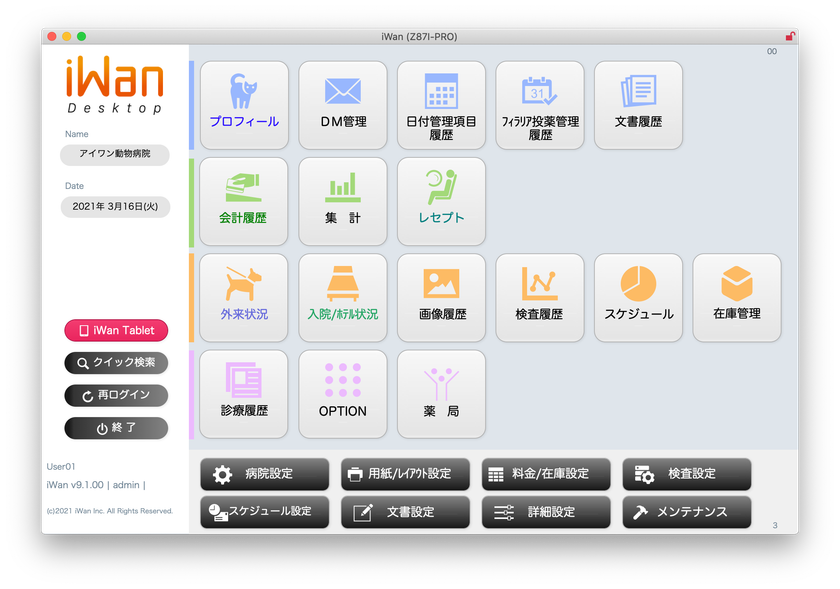Open 文書履歴 documents tile
The width and height of the screenshot is (840, 589).
tap(639, 105)
